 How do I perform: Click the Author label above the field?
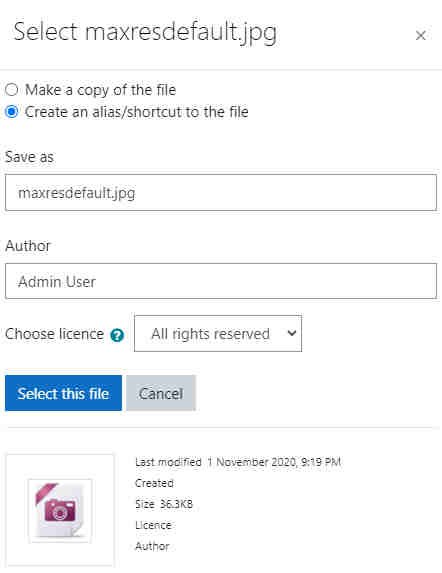click(x=28, y=246)
